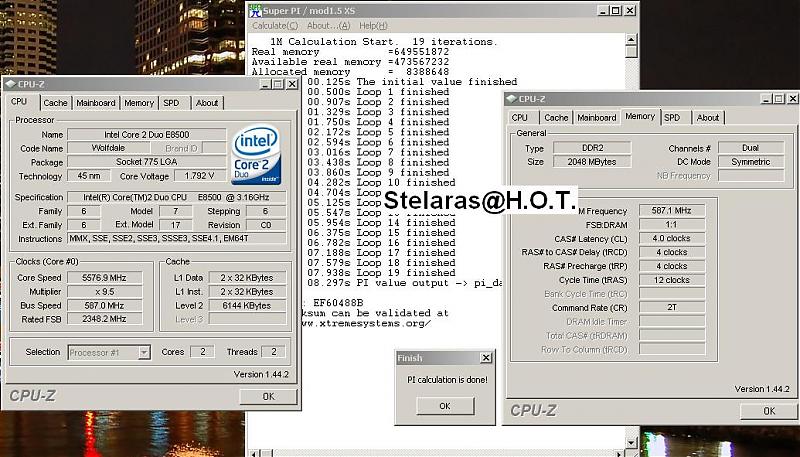This screenshot has width=800, height=457.
Task: Open Cache tab in right CPU-Z window
Action: pyautogui.click(x=556, y=118)
